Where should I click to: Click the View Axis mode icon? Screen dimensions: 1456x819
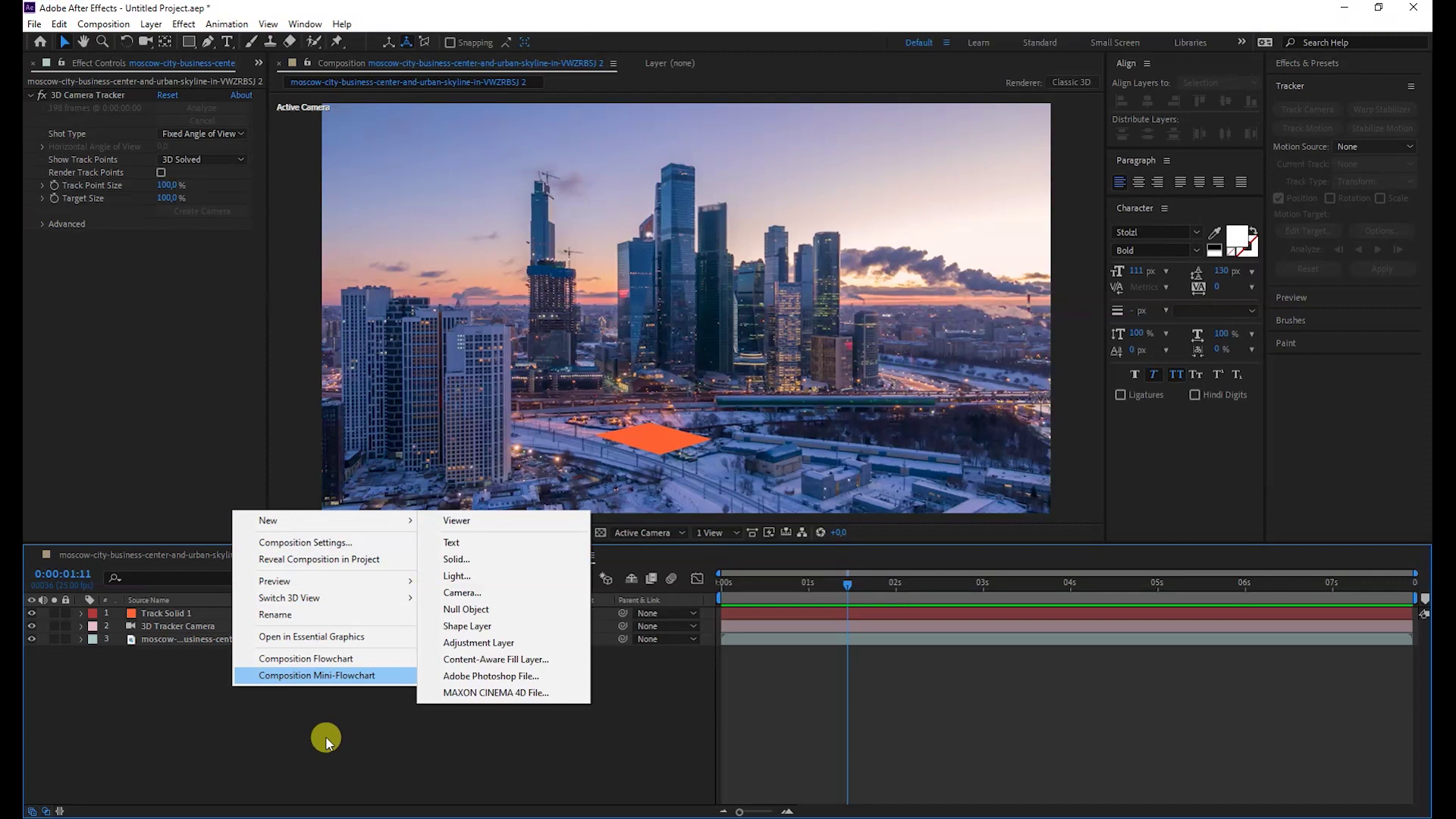425,42
